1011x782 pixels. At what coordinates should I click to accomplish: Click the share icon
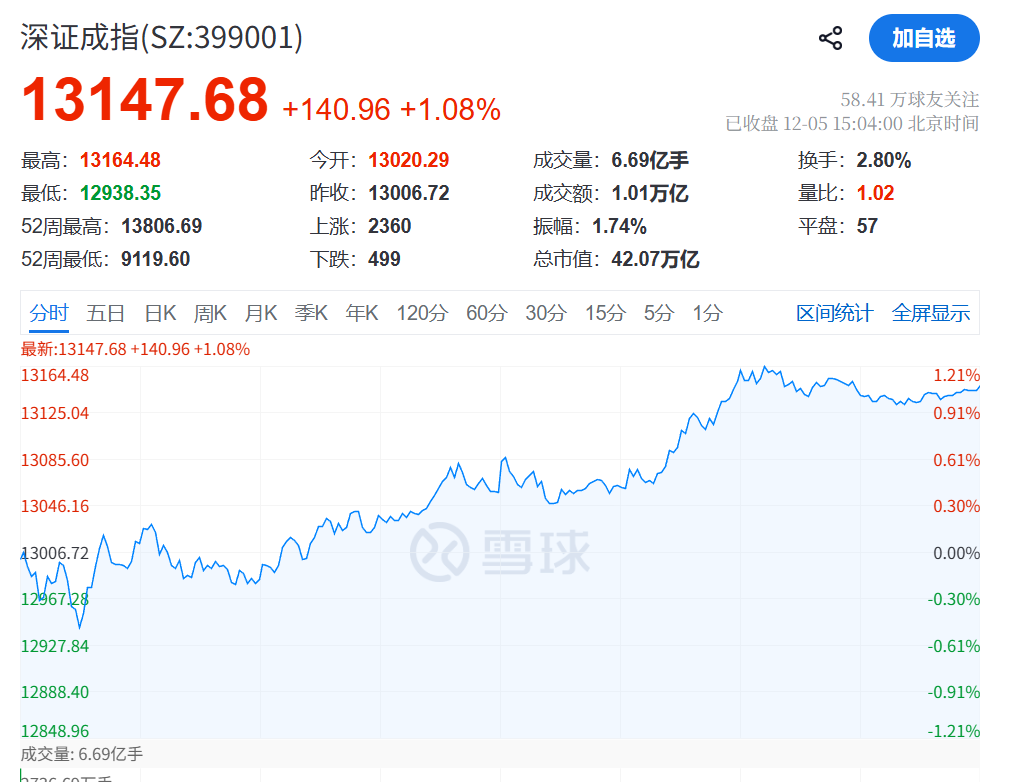pyautogui.click(x=830, y=39)
